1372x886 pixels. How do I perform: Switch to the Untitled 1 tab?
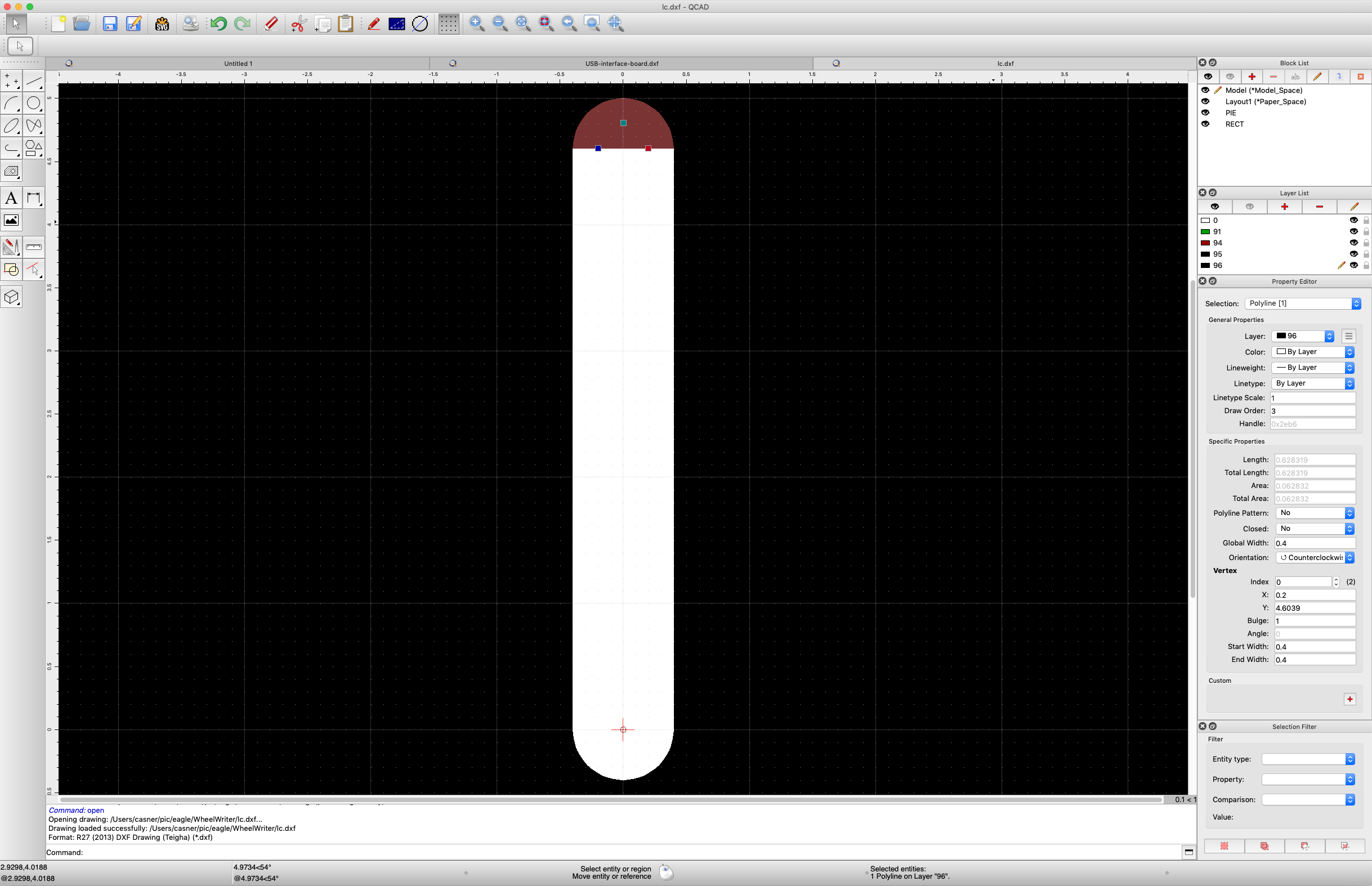tap(238, 63)
